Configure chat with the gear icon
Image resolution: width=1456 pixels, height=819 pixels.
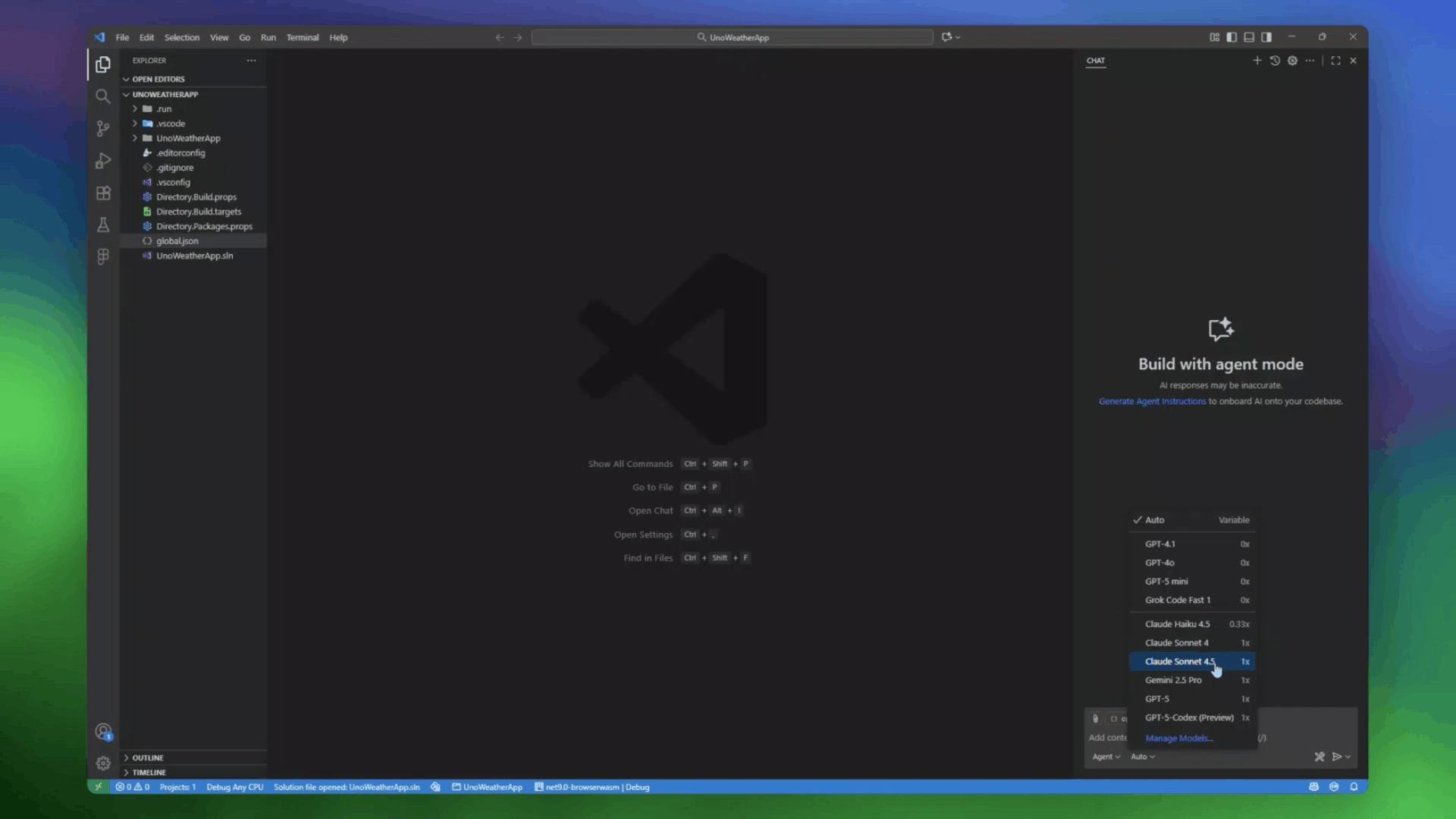coord(1293,61)
